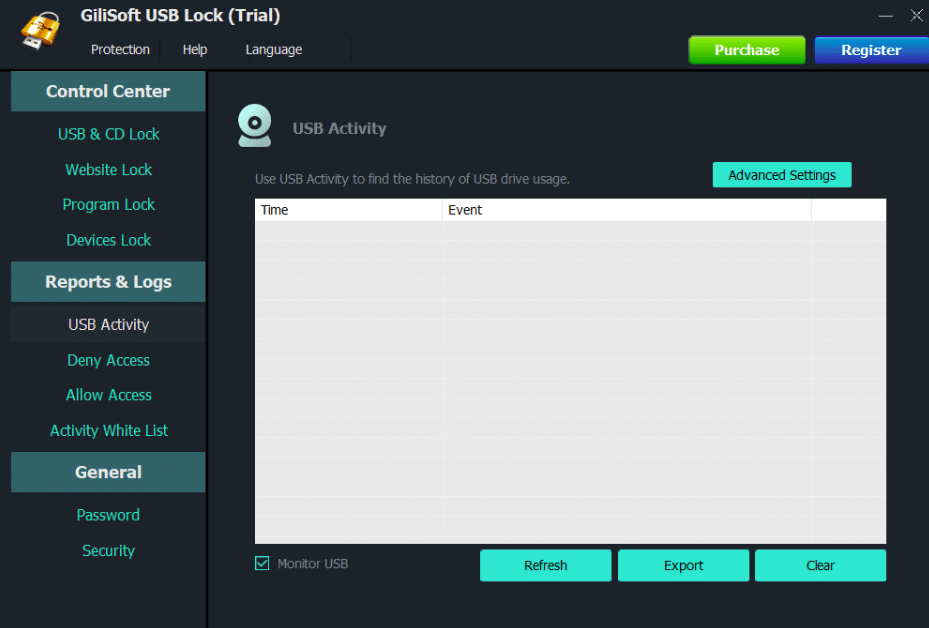Screen dimensions: 929x628
Task: Click the USB Activity webcam icon
Action: 255,126
